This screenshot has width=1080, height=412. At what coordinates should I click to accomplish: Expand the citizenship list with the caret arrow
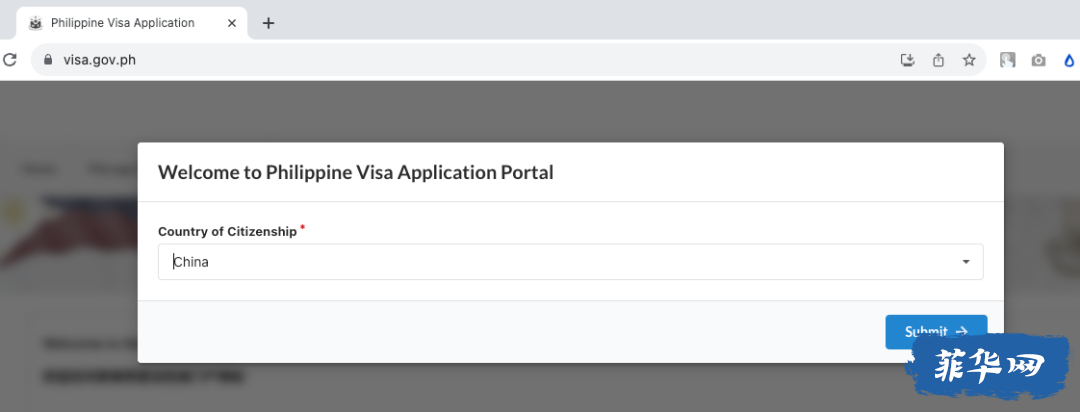[x=966, y=262]
